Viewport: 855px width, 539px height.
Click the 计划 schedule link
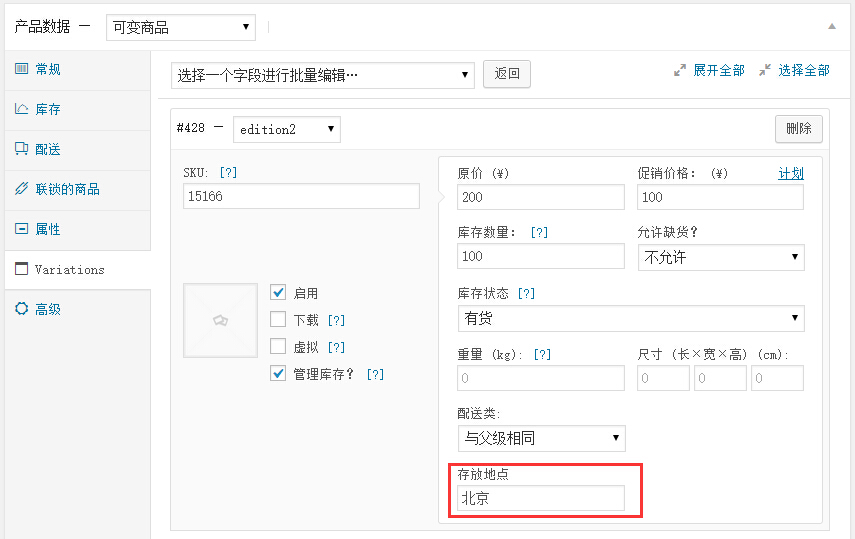pos(790,173)
